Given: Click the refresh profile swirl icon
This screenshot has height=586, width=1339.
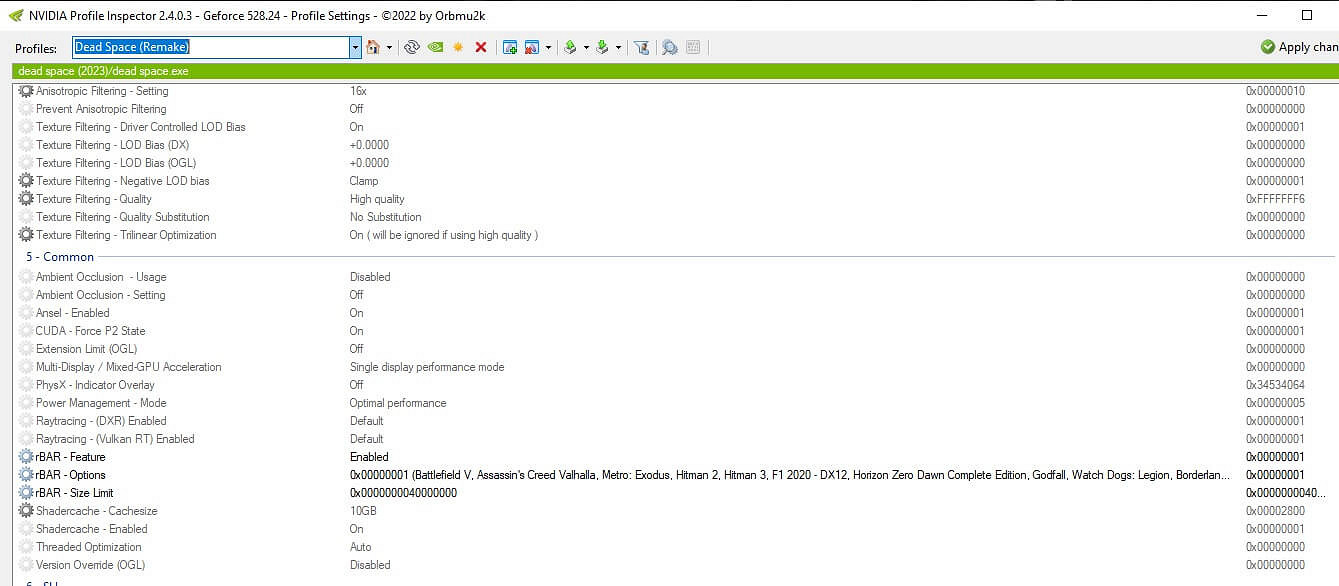Looking at the screenshot, I should click(x=411, y=47).
